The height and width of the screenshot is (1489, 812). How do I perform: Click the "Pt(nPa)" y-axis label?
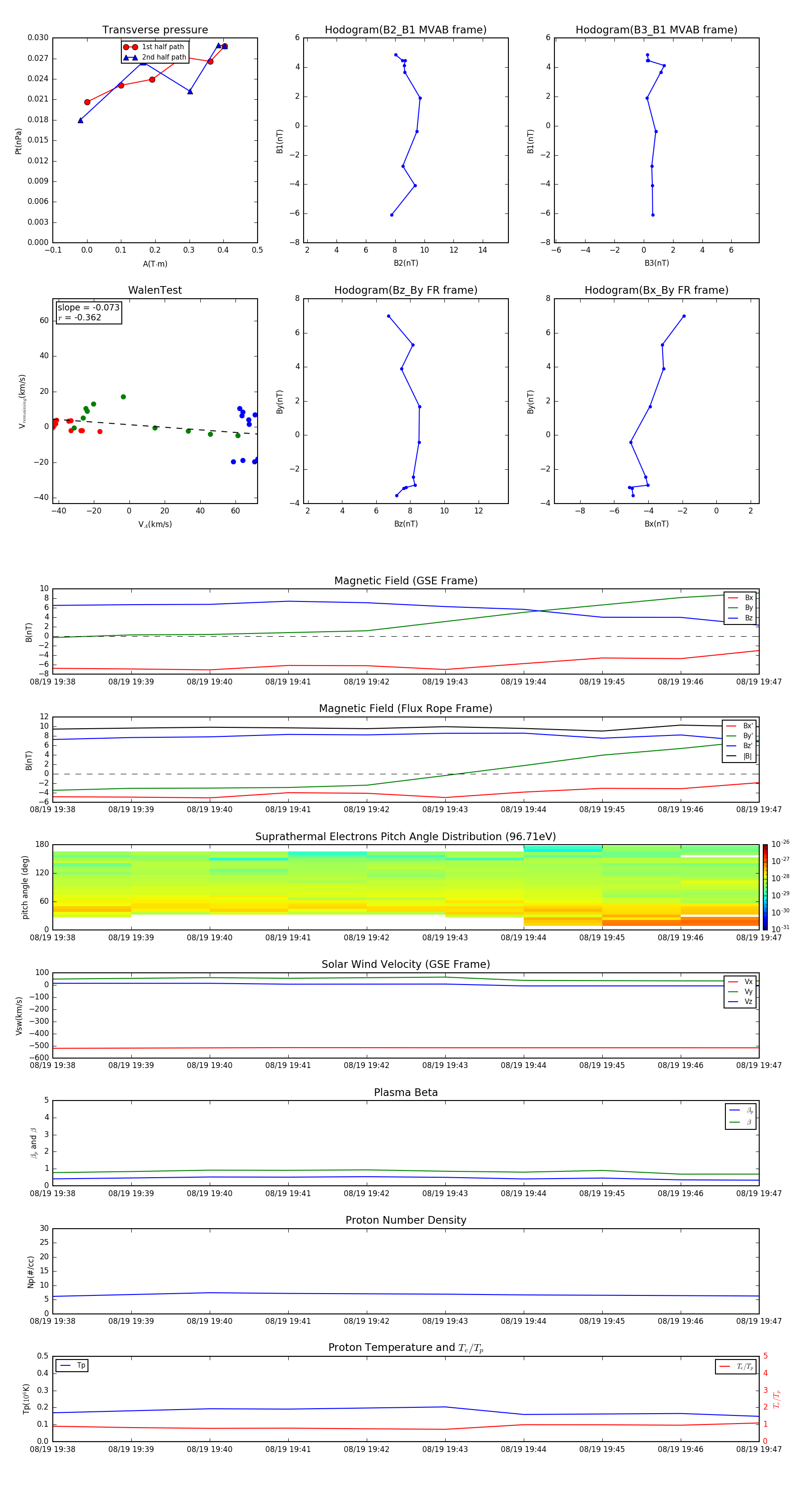pos(18,141)
